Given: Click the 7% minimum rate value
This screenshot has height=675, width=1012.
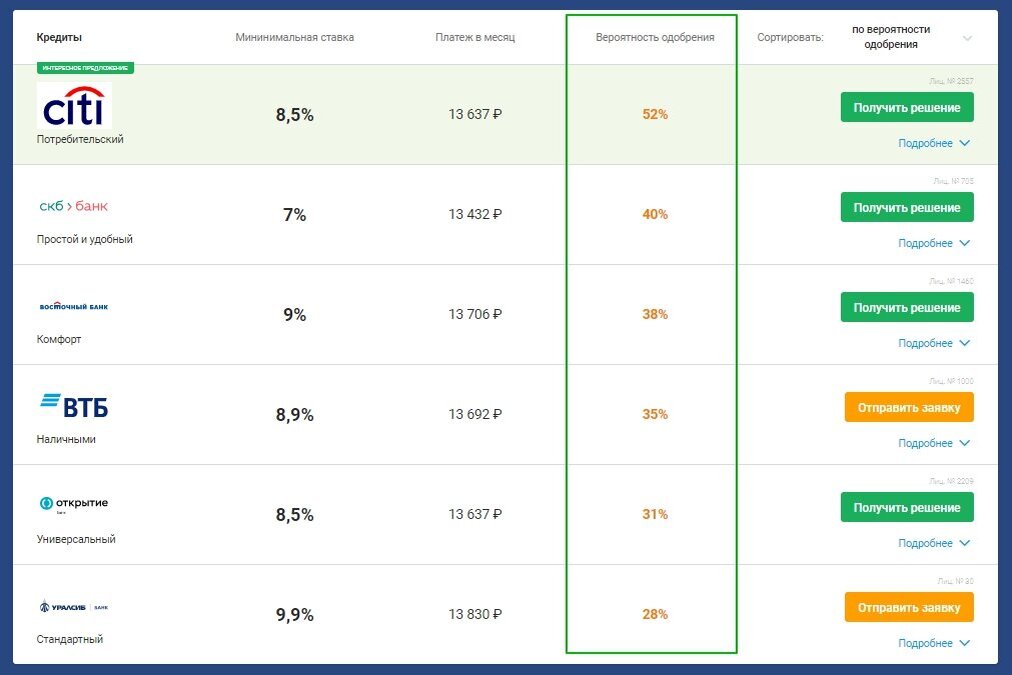Looking at the screenshot, I should (294, 215).
